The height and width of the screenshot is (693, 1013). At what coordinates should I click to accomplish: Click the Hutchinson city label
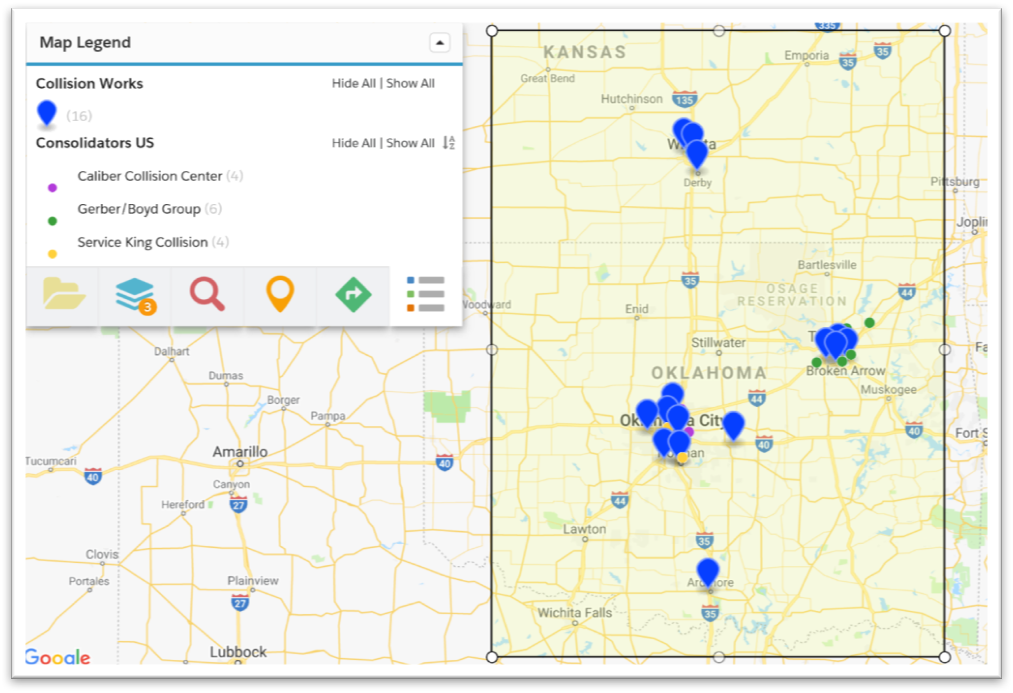pyautogui.click(x=631, y=99)
